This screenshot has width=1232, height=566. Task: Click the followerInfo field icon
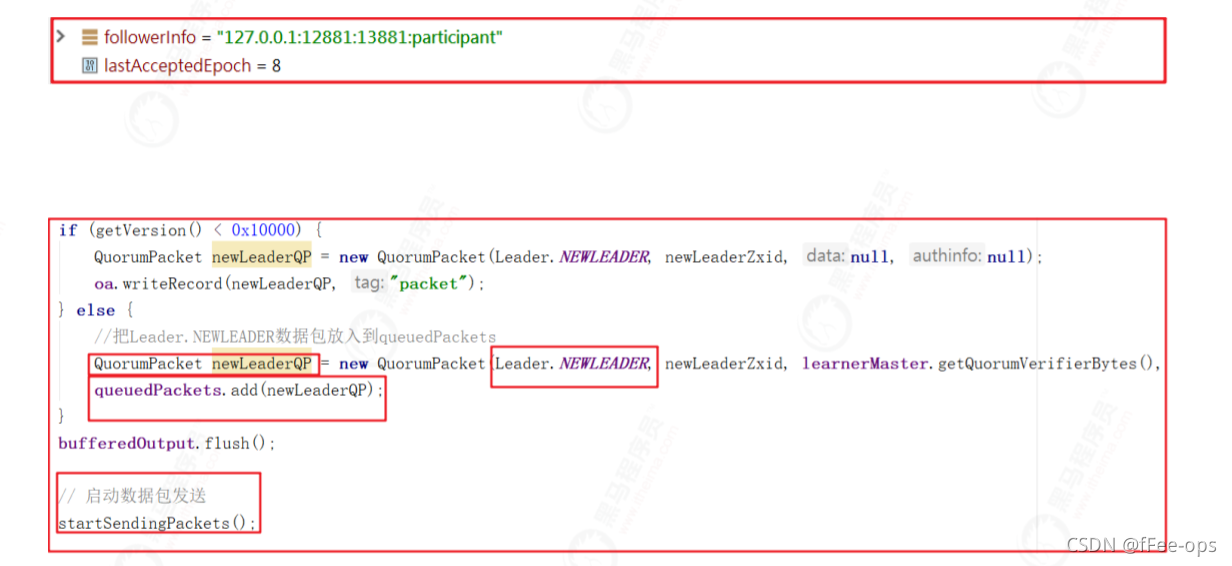89,38
